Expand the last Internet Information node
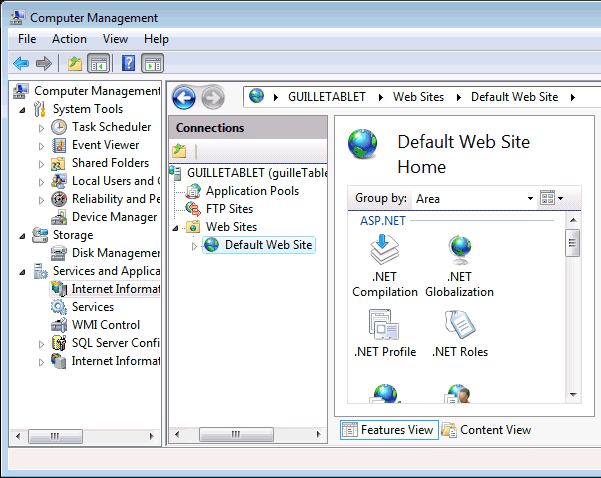 [41, 362]
